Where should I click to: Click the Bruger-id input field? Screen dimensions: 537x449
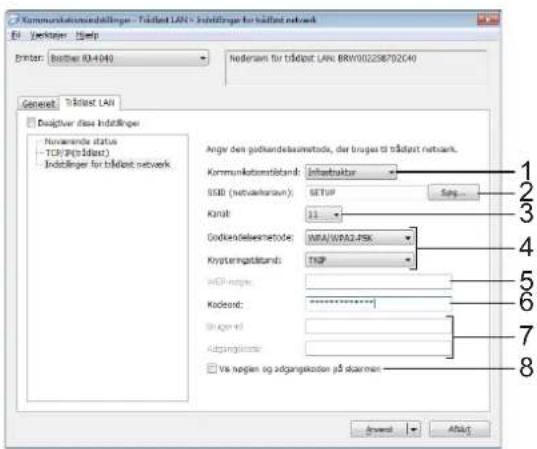click(378, 326)
